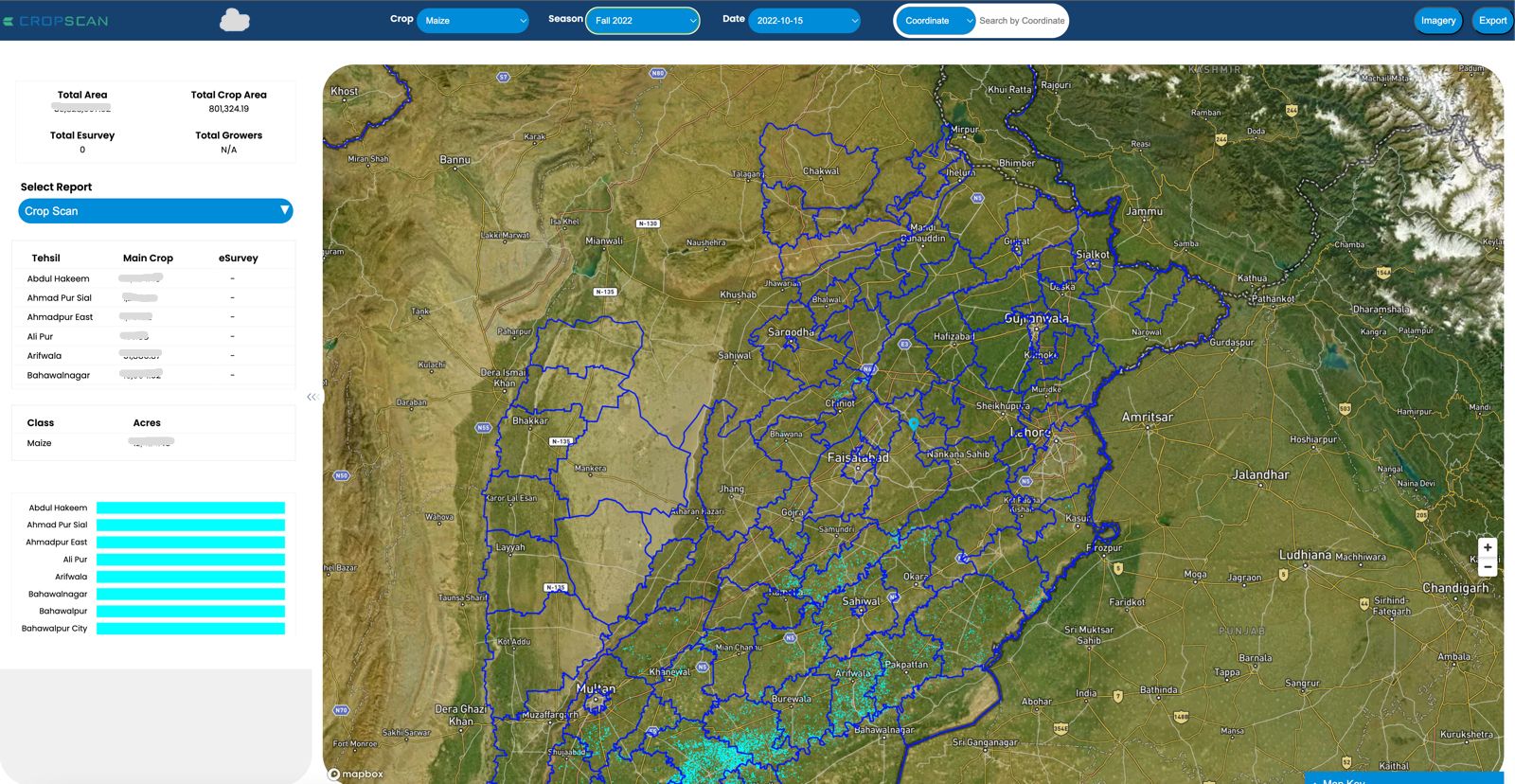Click the Mapbox logo attribution
This screenshot has width=1515, height=784.
(356, 774)
